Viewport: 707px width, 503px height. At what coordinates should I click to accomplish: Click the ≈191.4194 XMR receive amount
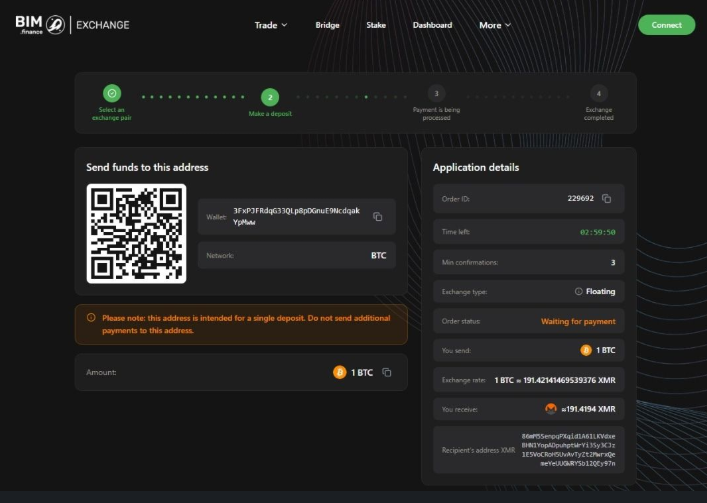point(588,409)
